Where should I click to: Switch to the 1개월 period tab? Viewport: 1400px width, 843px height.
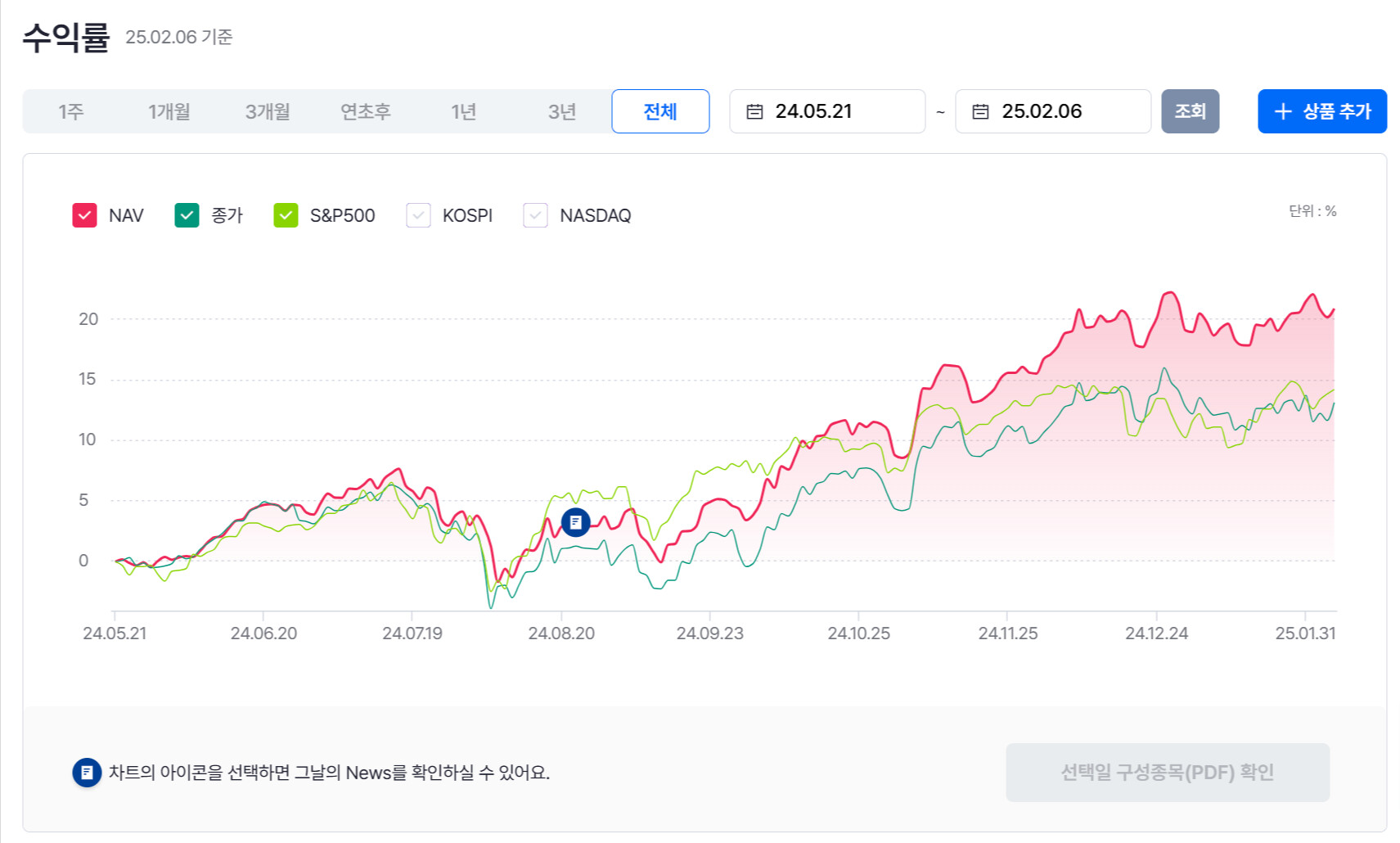tap(169, 111)
